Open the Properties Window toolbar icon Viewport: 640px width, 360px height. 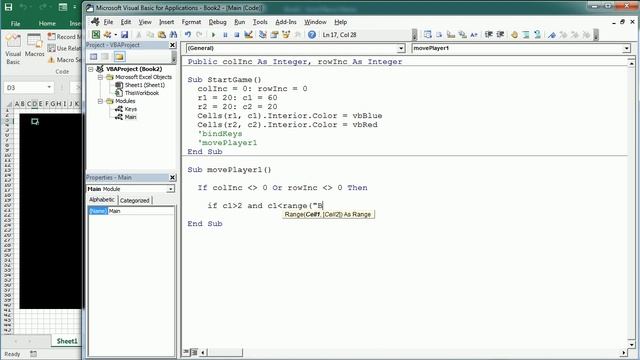tap(274, 35)
